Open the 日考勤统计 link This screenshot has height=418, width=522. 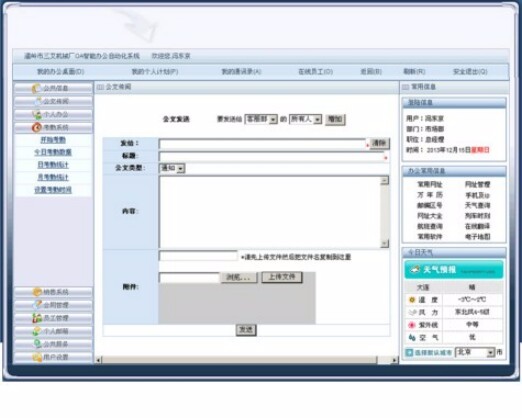click(53, 165)
